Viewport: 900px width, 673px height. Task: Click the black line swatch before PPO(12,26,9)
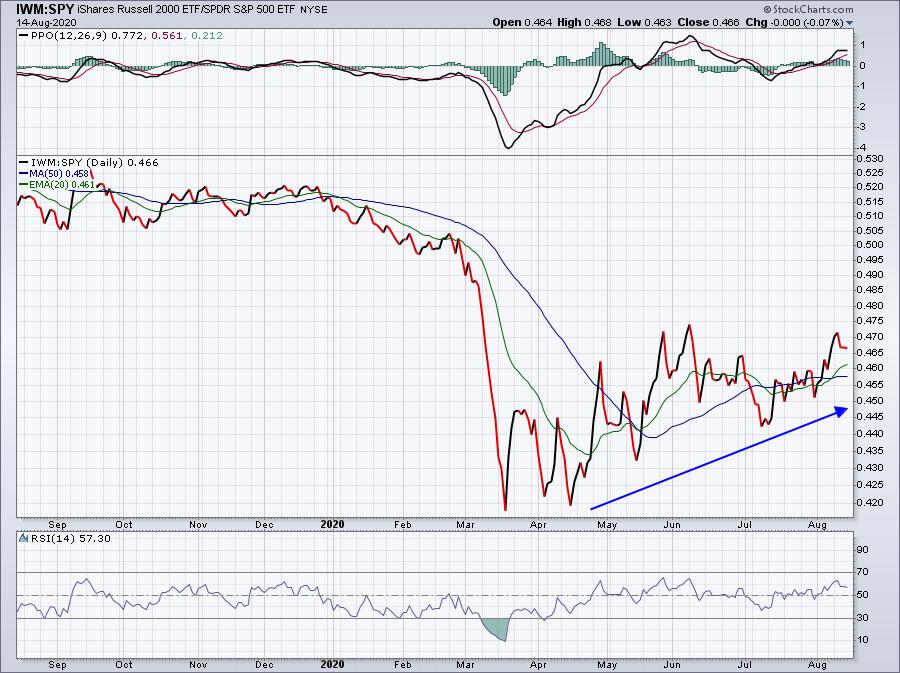pyautogui.click(x=24, y=36)
